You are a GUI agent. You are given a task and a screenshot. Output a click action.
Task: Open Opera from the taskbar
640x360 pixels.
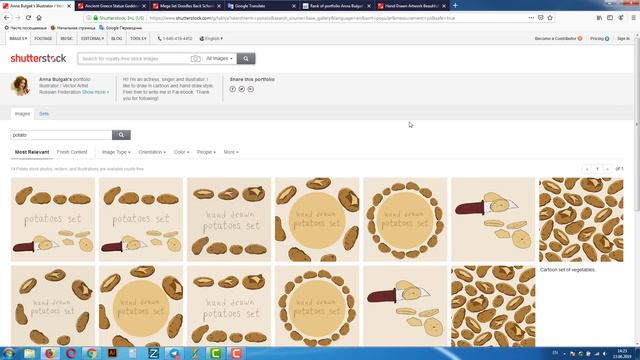(71, 353)
